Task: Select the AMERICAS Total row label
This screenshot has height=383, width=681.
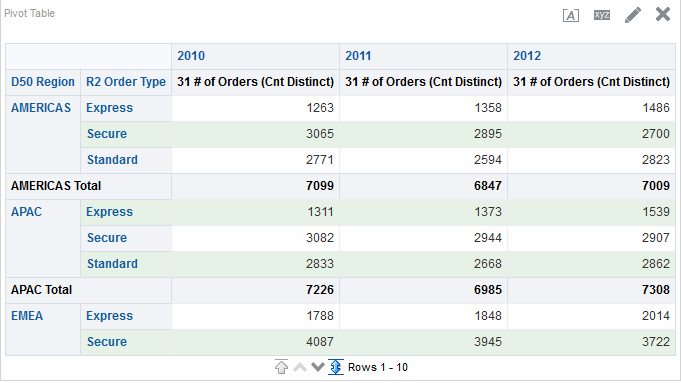Action: point(56,186)
